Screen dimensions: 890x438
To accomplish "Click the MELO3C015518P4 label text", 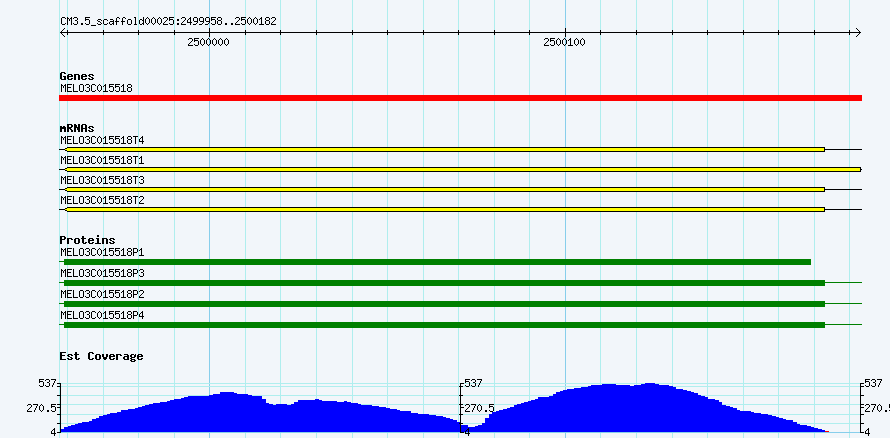I will (102, 315).
